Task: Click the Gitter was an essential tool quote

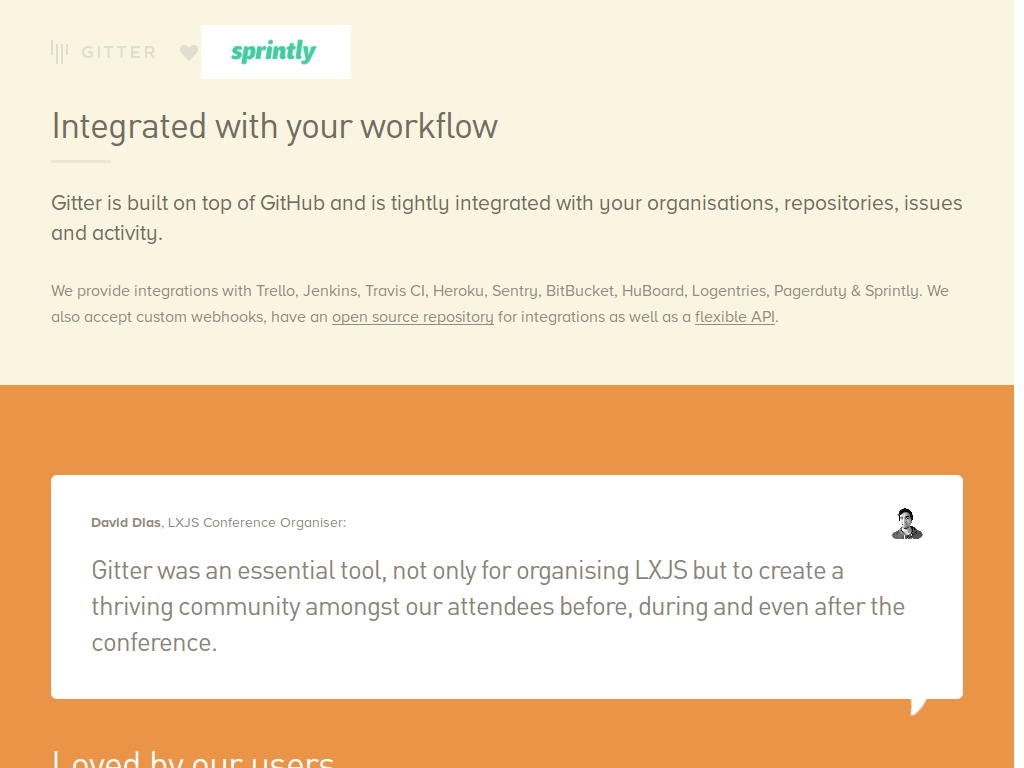Action: pyautogui.click(x=497, y=606)
